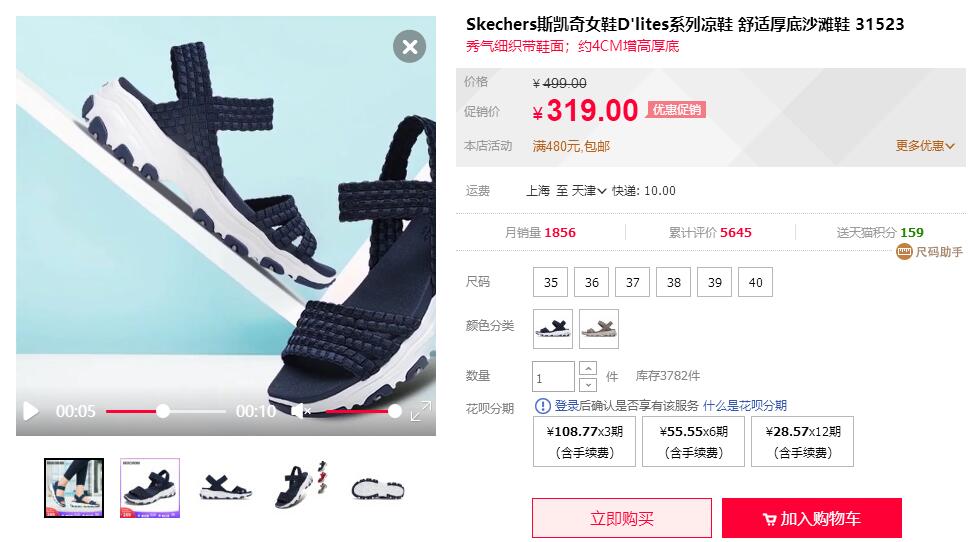The image size is (968, 542).
Task: Mute the video speaker icon
Action: pos(300,411)
